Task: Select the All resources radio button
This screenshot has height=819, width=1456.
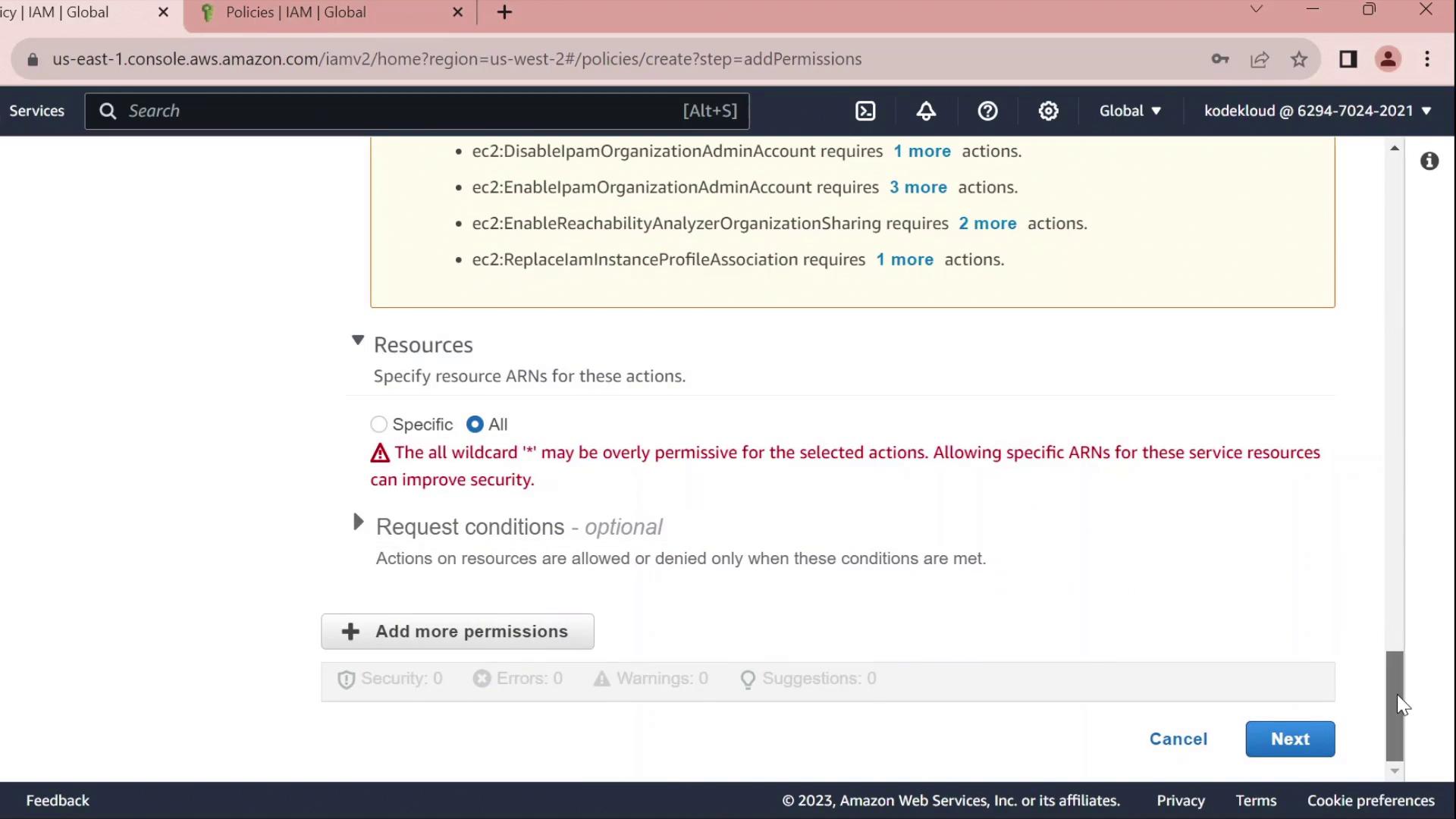Action: [475, 425]
